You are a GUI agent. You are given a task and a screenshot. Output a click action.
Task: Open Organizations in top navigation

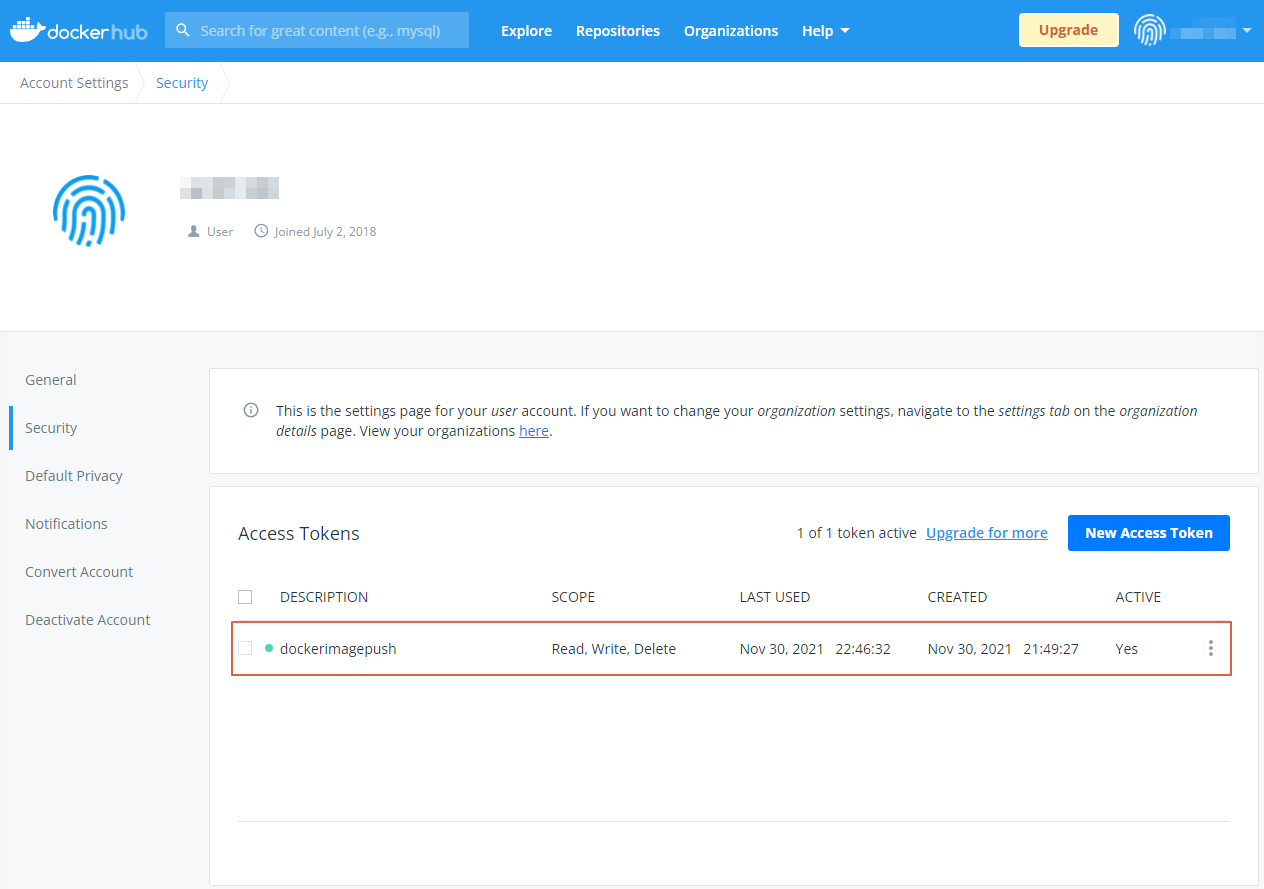pyautogui.click(x=731, y=31)
